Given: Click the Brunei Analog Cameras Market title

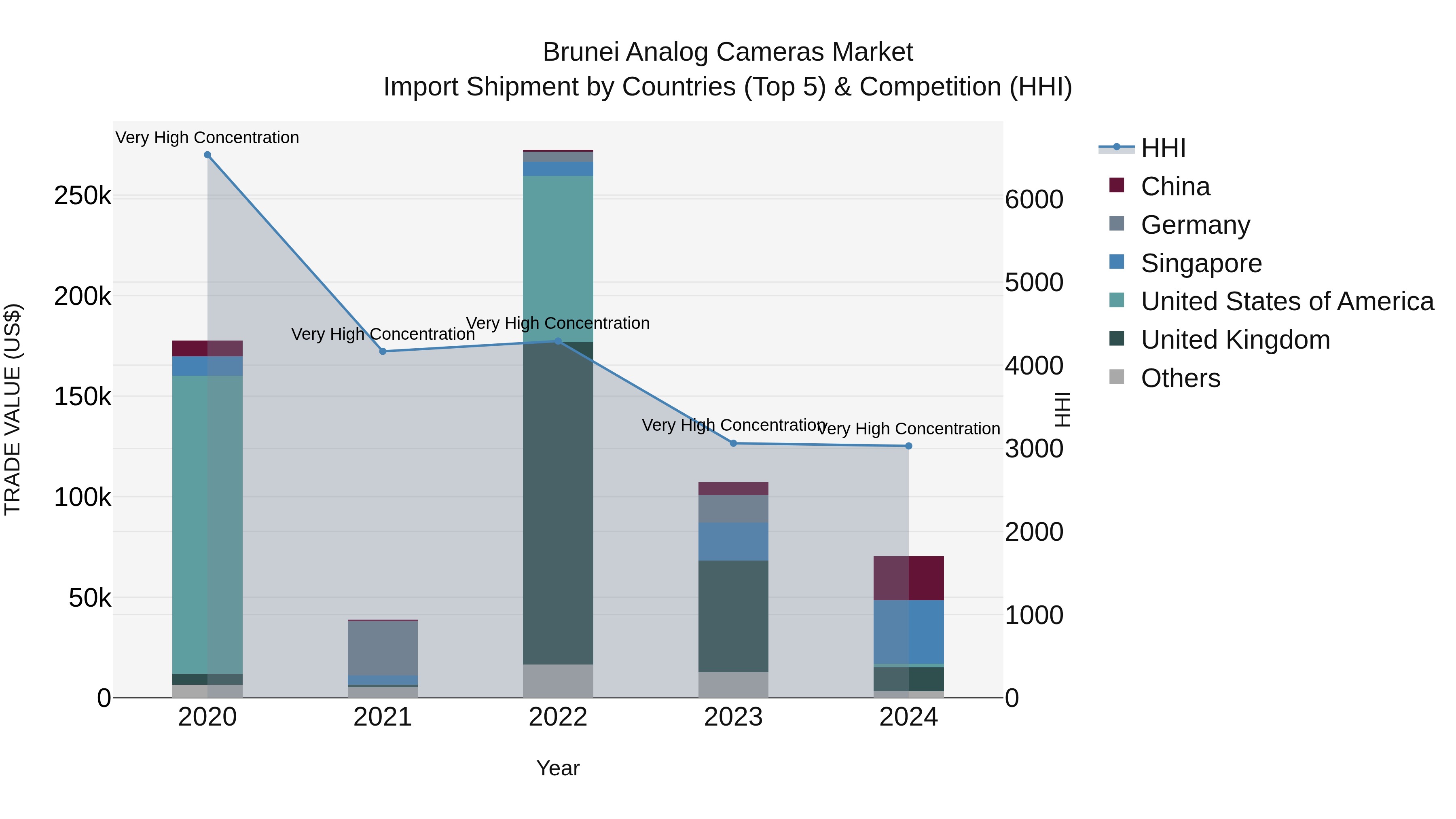Looking at the screenshot, I should (x=728, y=52).
